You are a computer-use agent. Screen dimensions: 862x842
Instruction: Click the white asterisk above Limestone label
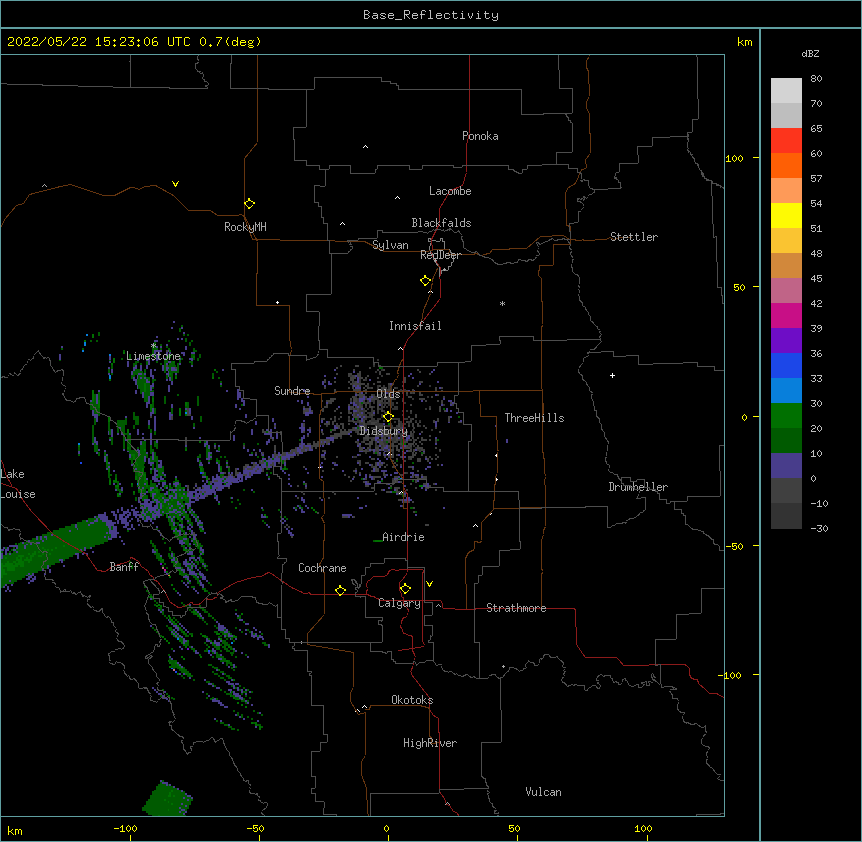coord(153,346)
